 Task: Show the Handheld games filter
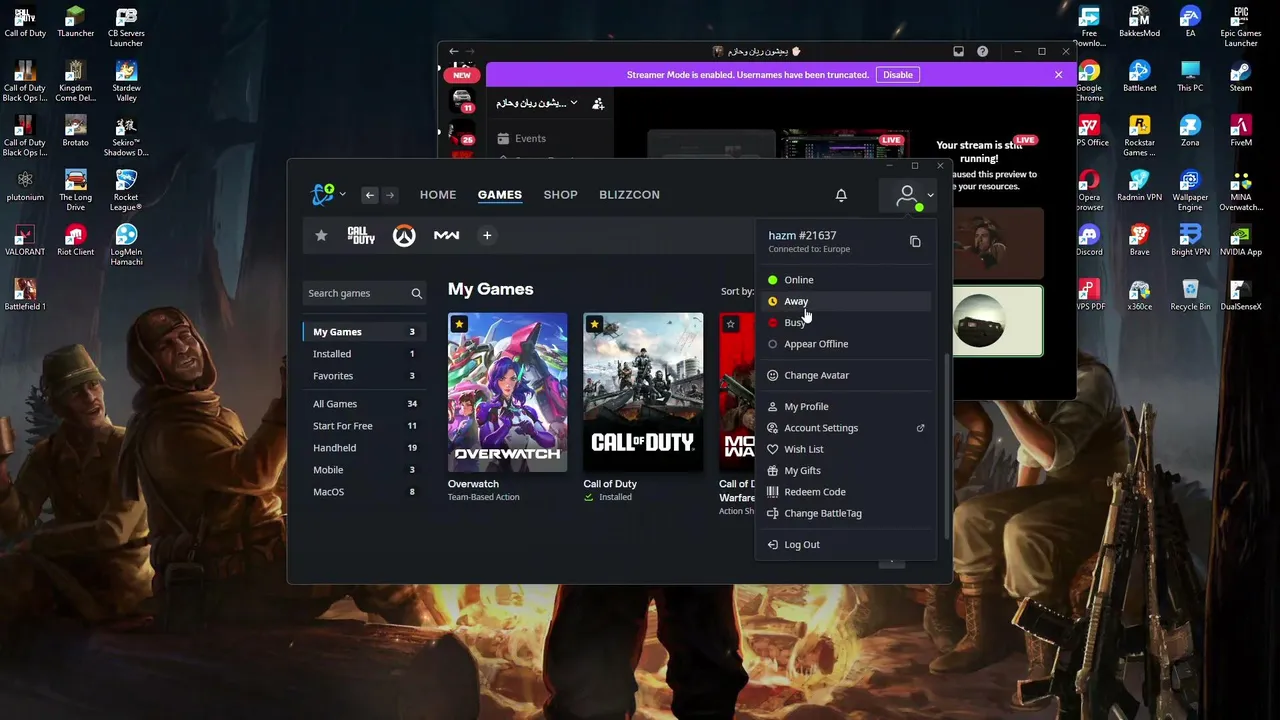(x=365, y=448)
